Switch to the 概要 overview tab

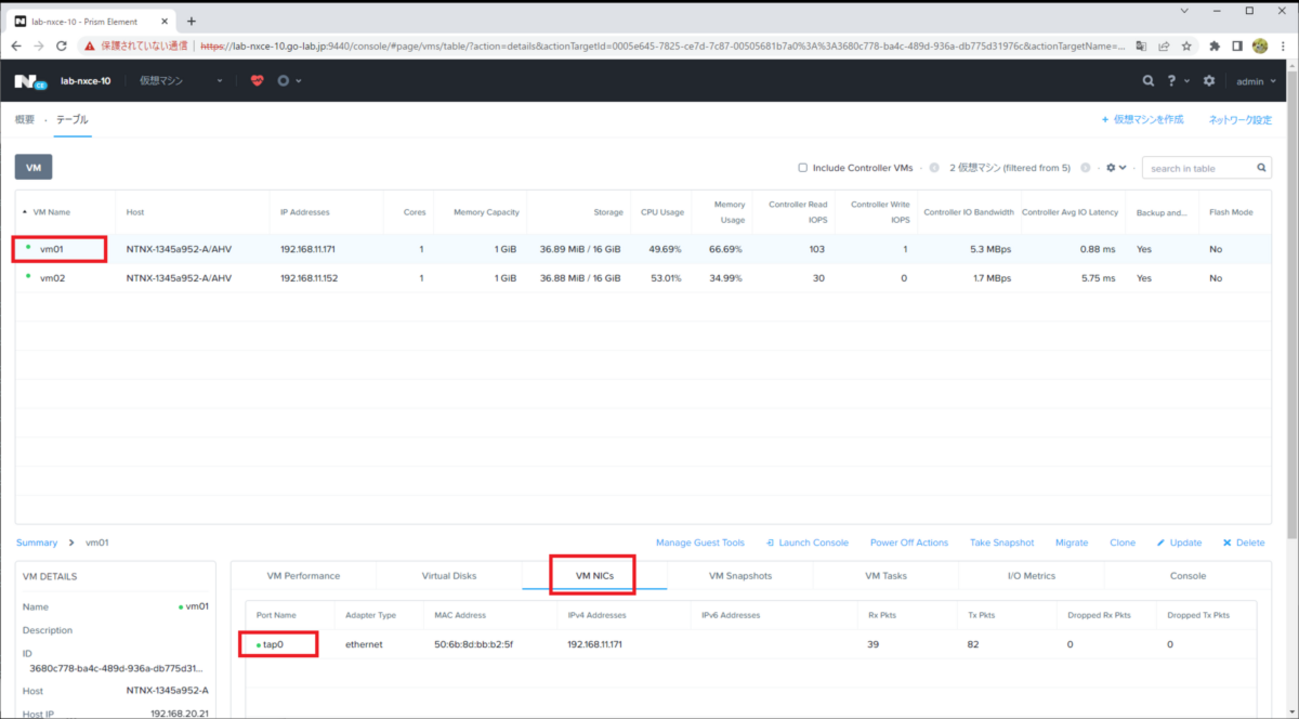coord(25,120)
